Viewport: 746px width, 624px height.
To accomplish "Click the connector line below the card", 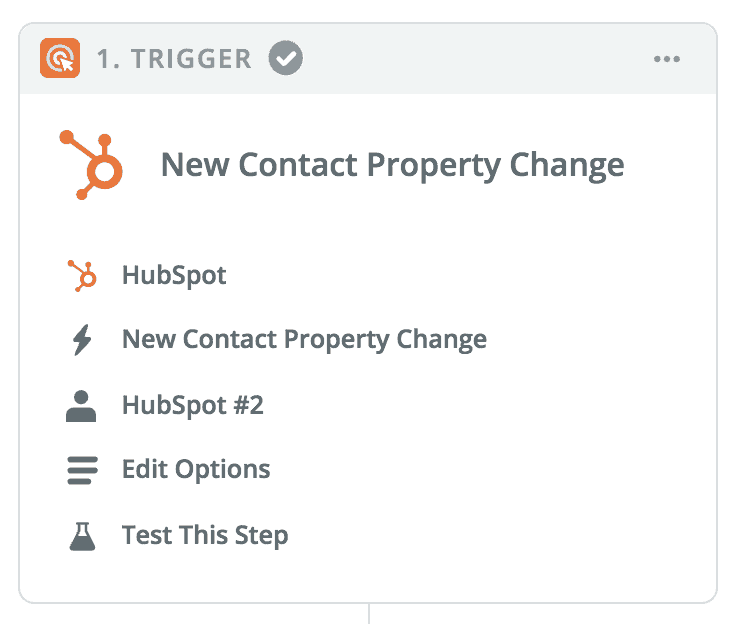I will (369, 614).
